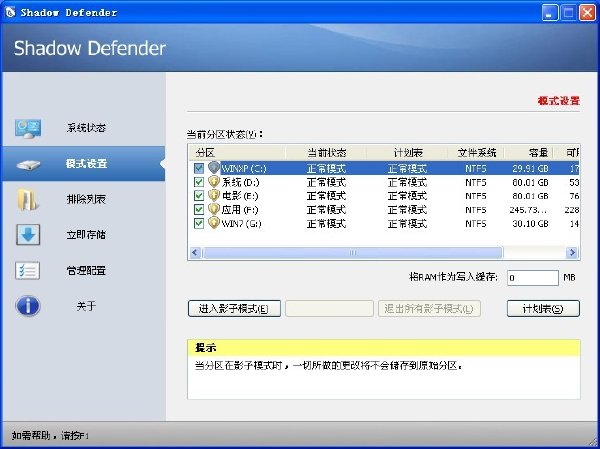Click the Commit Now download arrow icon
This screenshot has width=600, height=449.
(x=28, y=234)
